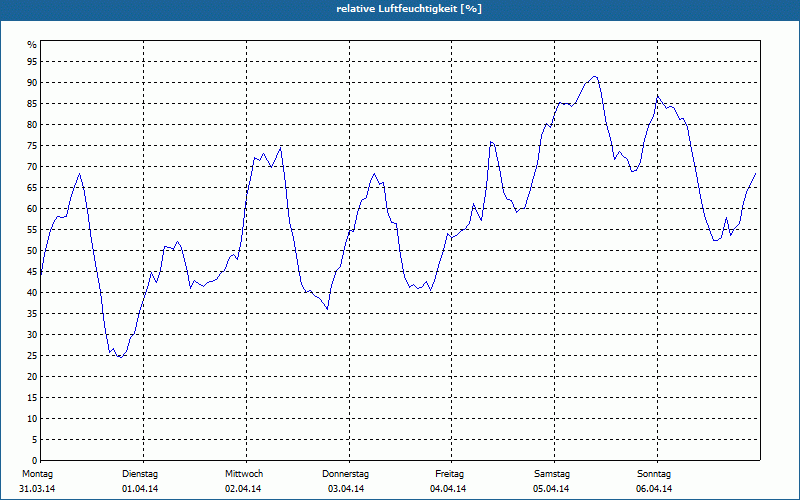
Task: Click the 55 y-axis value
Action: pyautogui.click(x=32, y=230)
